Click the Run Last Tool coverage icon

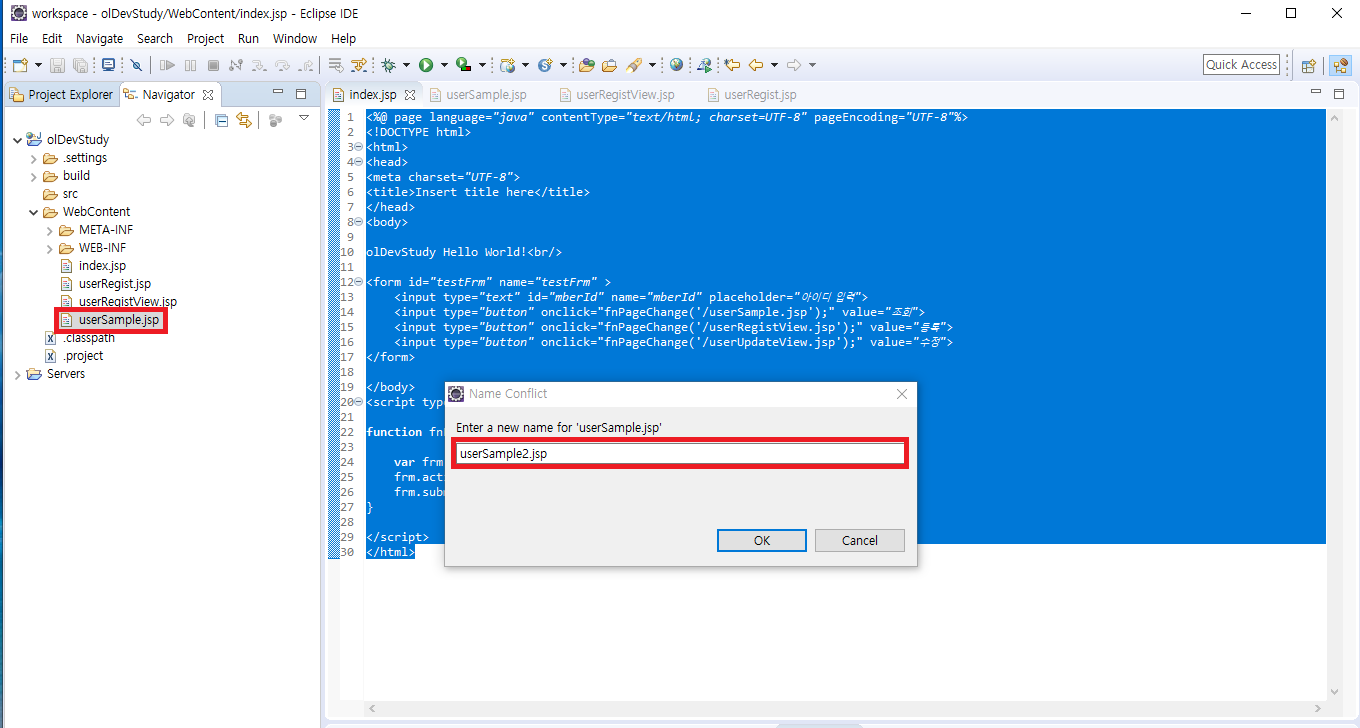click(x=463, y=65)
